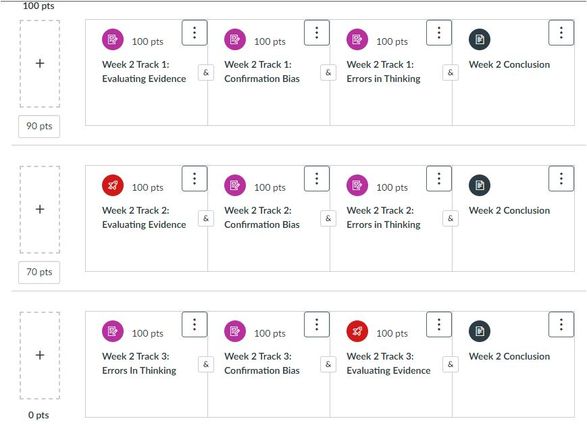Open options menu for second-row Week 2 Conclusion

pyautogui.click(x=561, y=179)
